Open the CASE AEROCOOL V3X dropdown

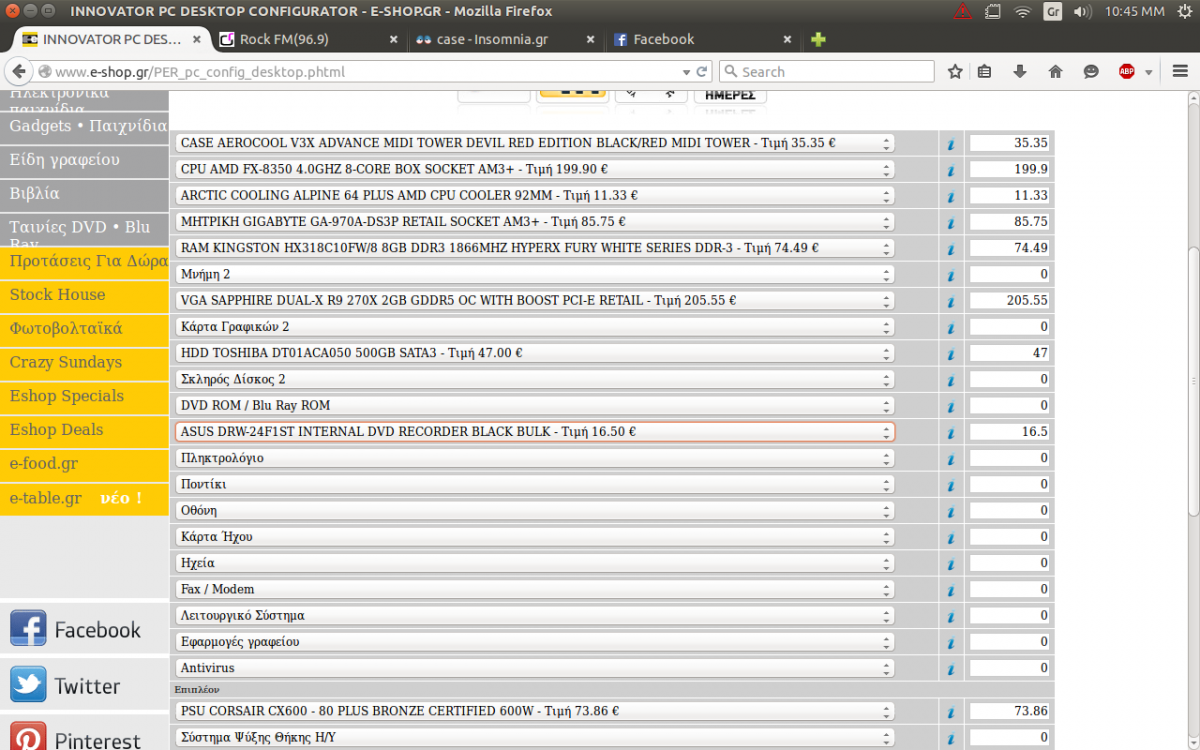click(x=535, y=143)
